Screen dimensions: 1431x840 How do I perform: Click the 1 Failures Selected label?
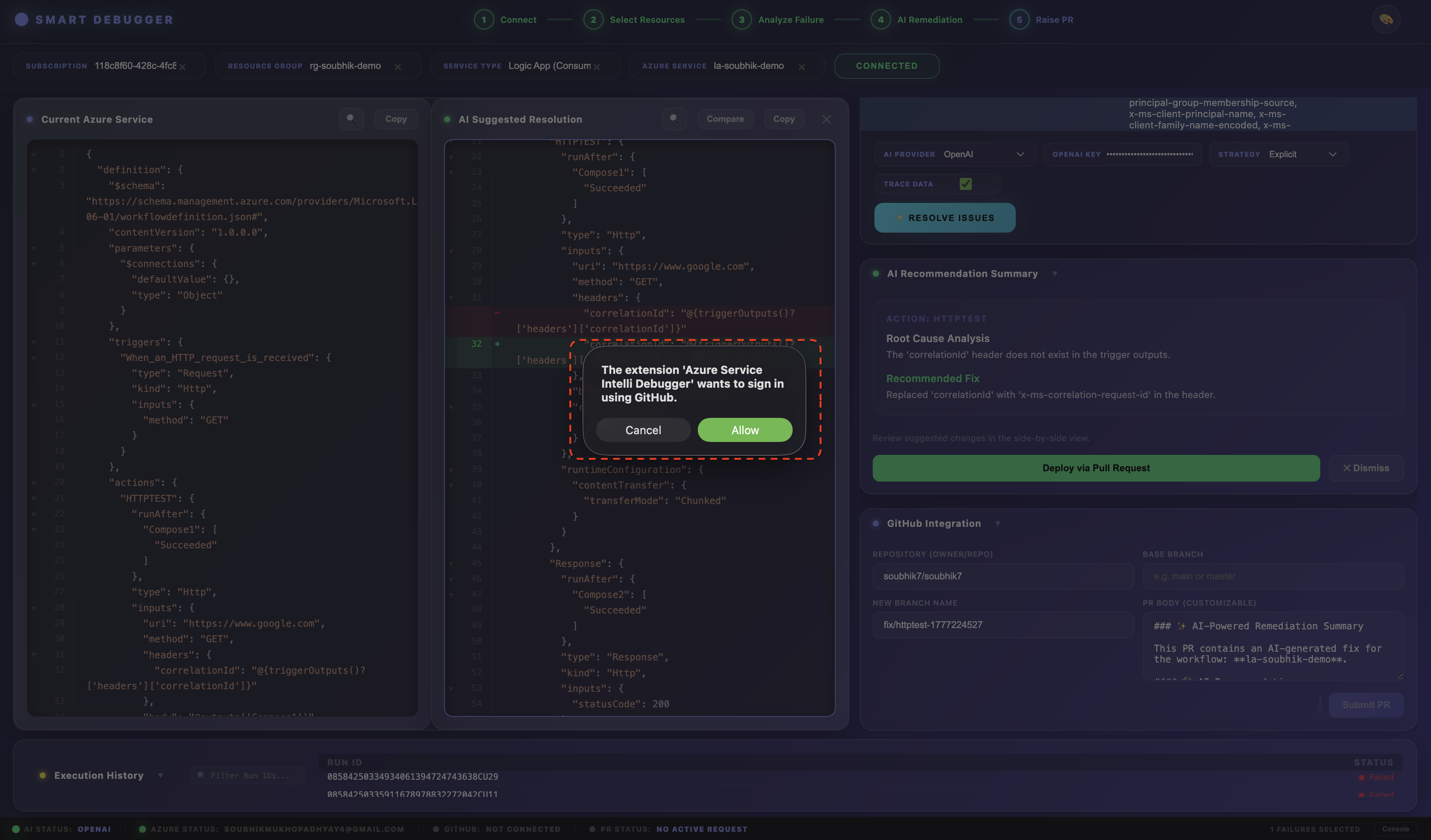point(1315,829)
